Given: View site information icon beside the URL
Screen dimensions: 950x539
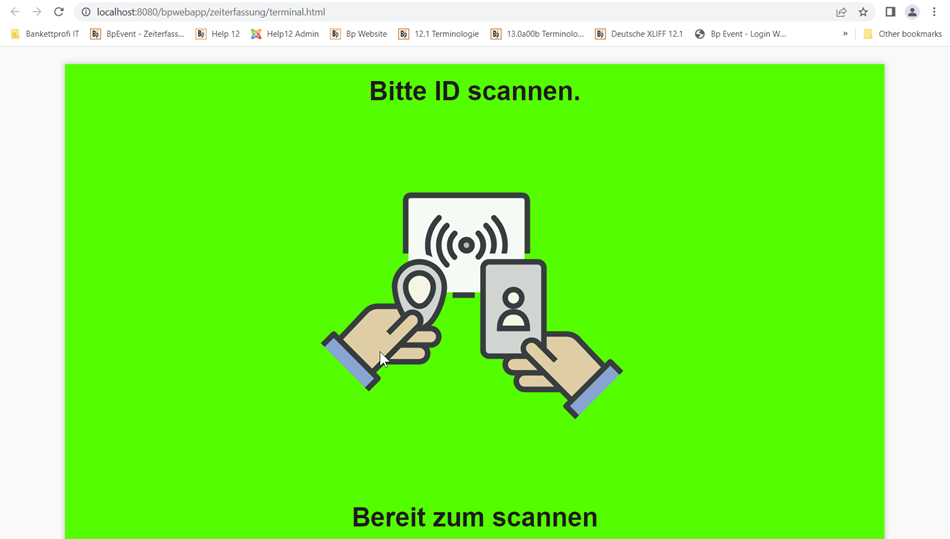Looking at the screenshot, I should click(x=86, y=12).
